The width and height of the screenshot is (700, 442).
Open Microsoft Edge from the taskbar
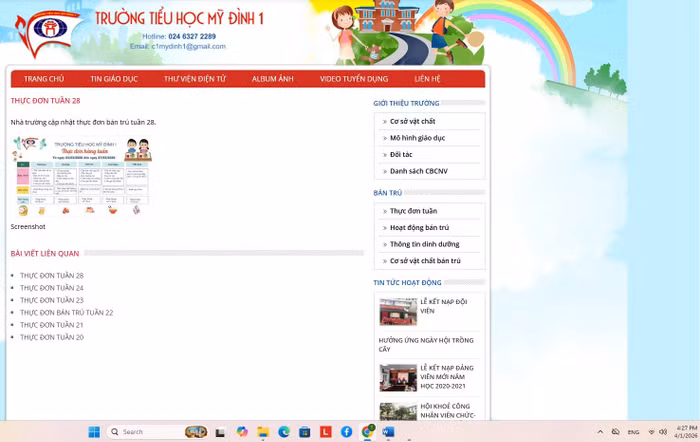pos(284,432)
